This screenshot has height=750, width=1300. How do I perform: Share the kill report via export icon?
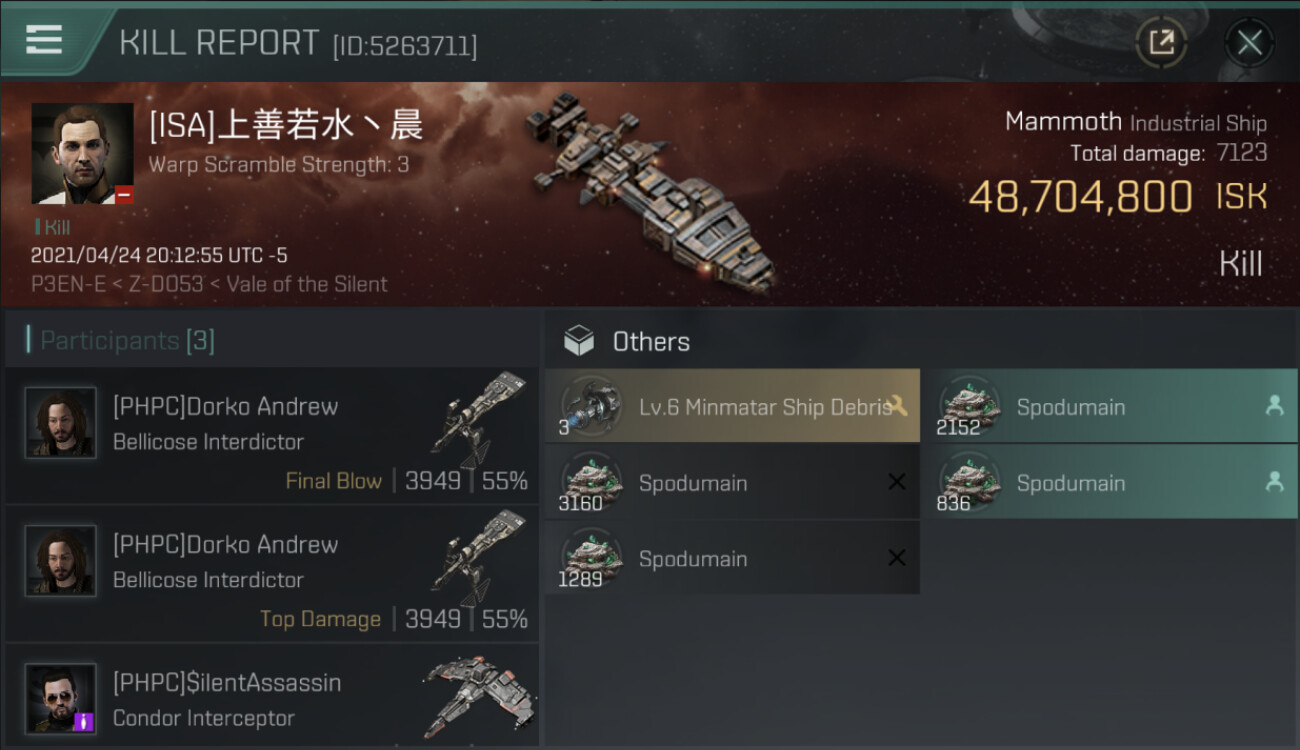(x=1161, y=42)
